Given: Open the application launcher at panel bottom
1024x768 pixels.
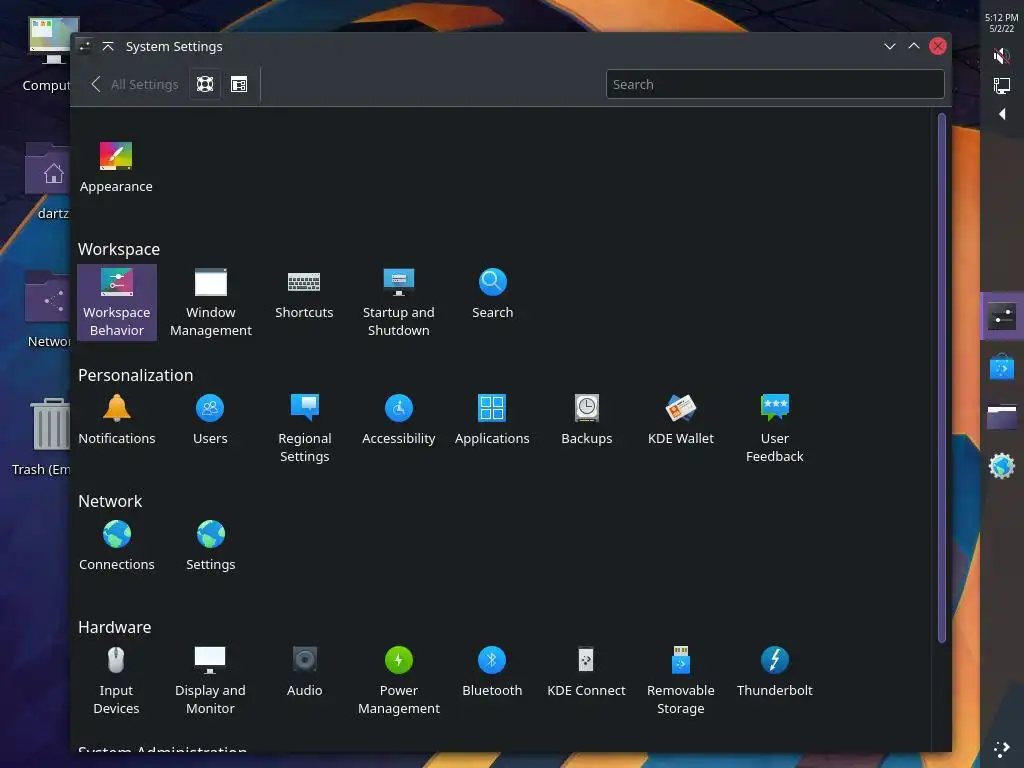Looking at the screenshot, I should (1002, 749).
